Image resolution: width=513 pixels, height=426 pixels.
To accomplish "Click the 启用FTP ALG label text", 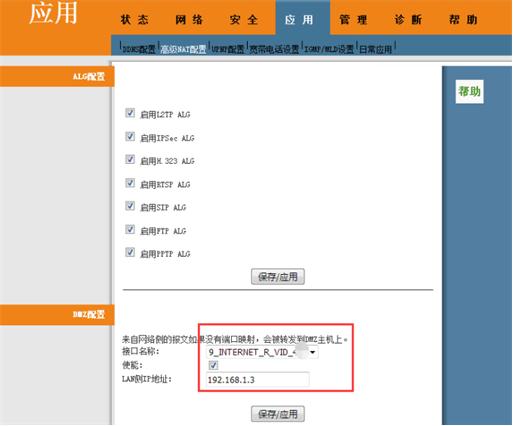I will point(163,231).
